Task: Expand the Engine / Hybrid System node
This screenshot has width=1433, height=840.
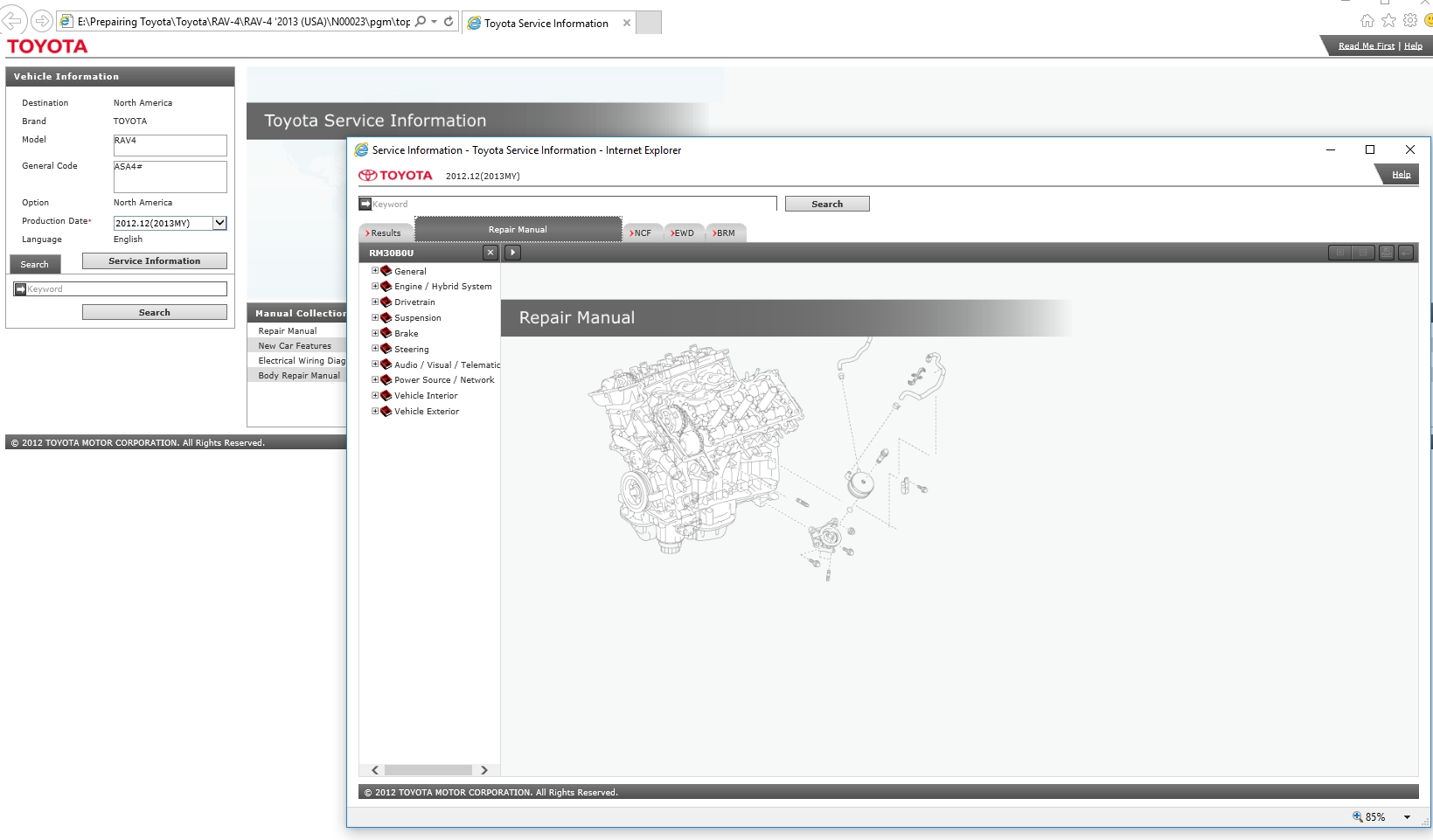Action: pyautogui.click(x=375, y=286)
